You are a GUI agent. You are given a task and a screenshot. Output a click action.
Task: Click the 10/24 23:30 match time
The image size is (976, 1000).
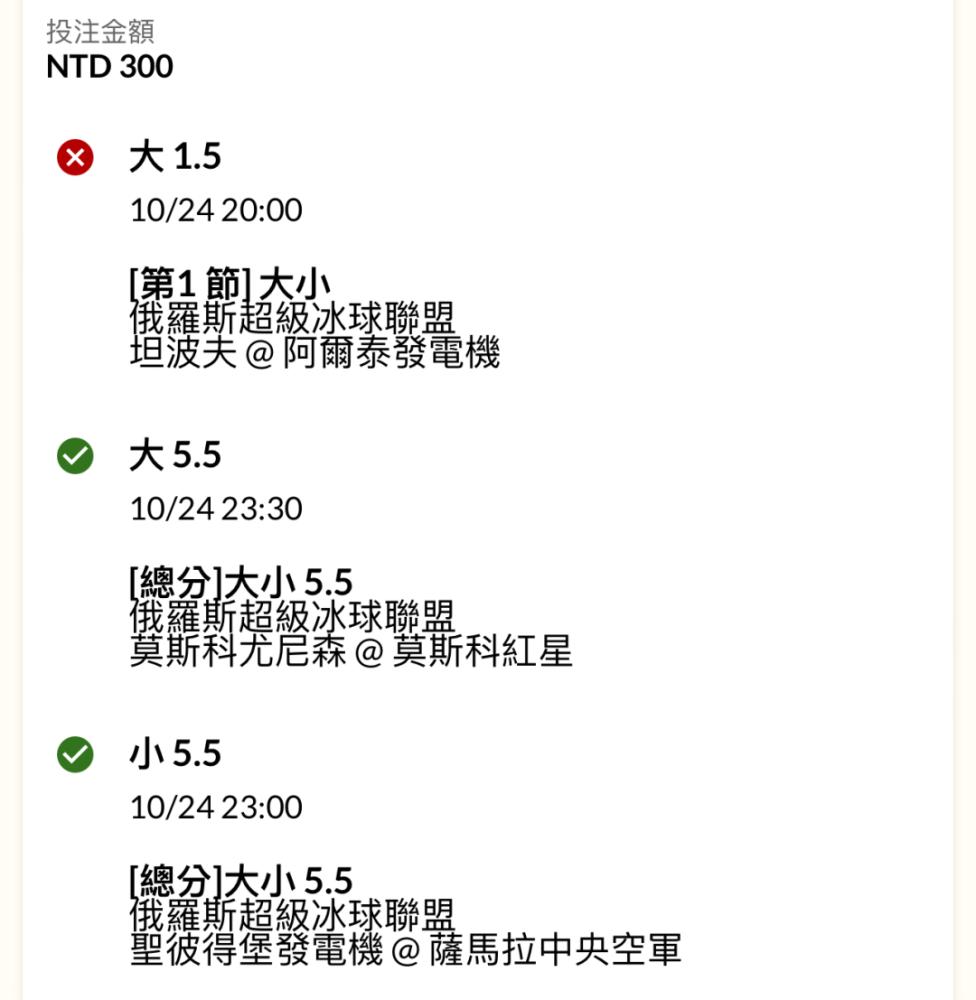216,509
